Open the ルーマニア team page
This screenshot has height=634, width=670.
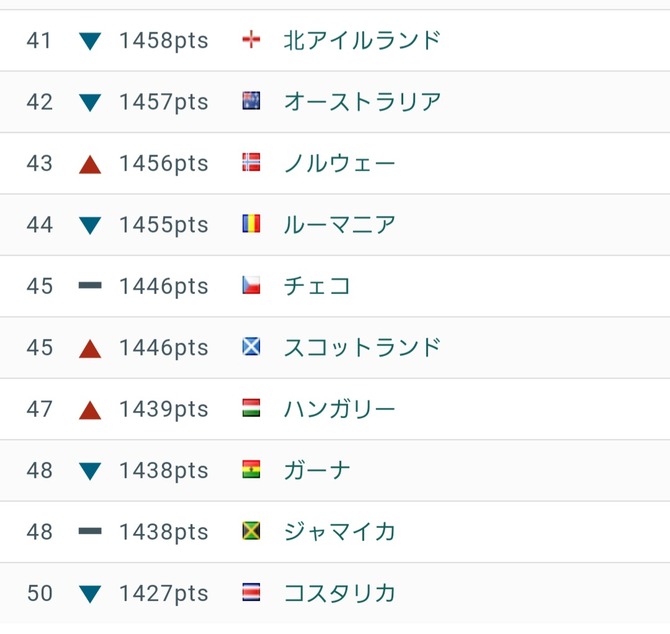click(x=340, y=225)
